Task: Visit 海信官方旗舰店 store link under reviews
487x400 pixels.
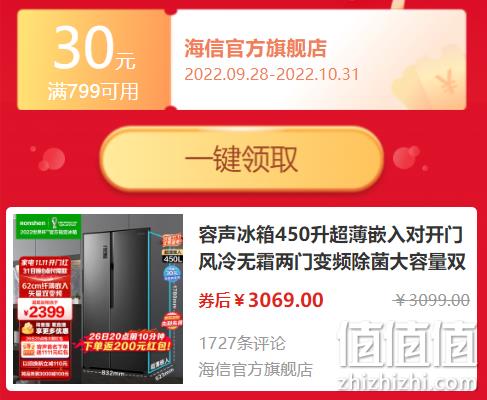Action: 256,369
